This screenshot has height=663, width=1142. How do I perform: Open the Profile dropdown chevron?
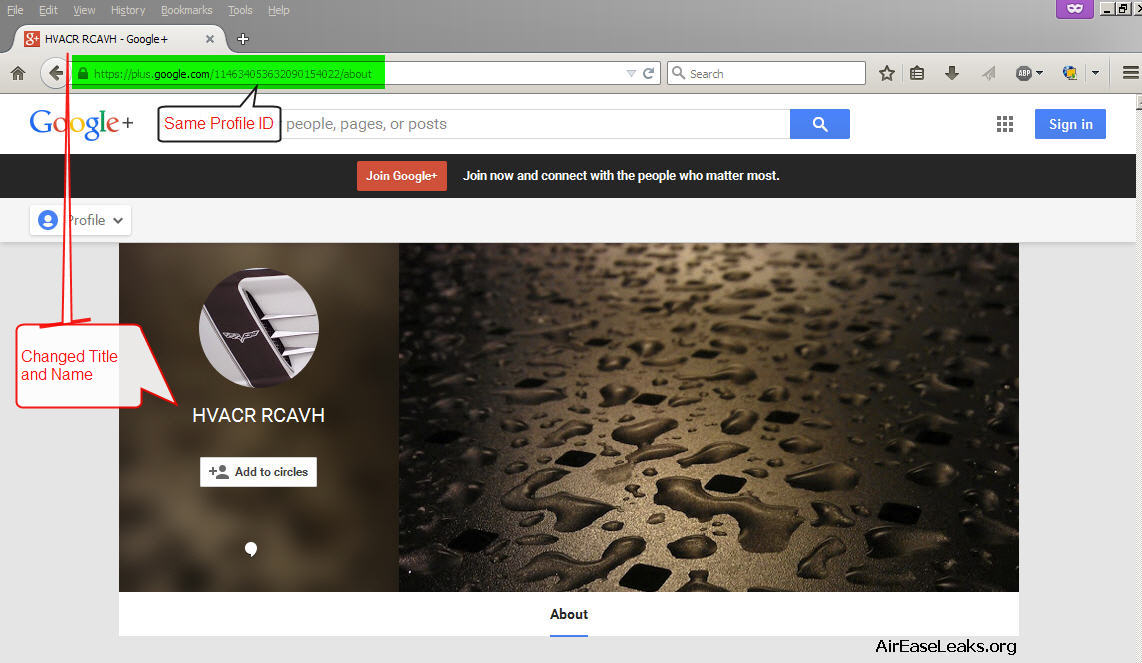[118, 220]
